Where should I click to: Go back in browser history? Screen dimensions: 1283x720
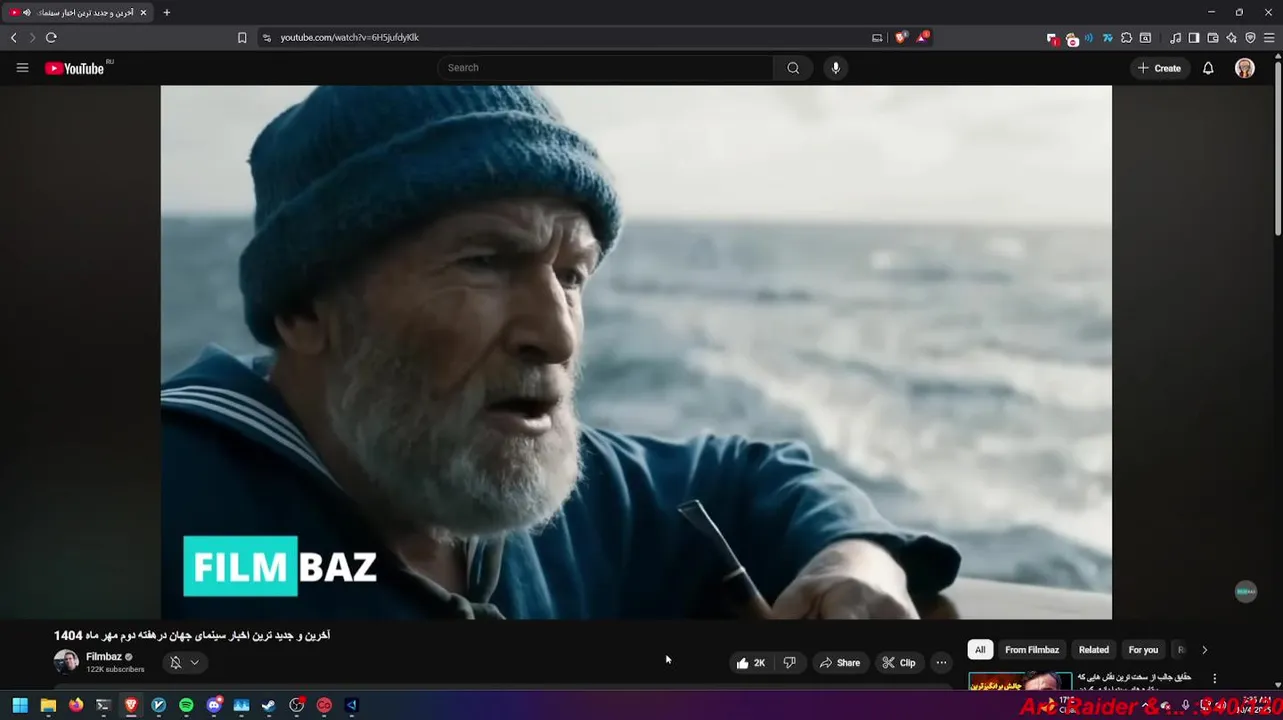[14, 38]
